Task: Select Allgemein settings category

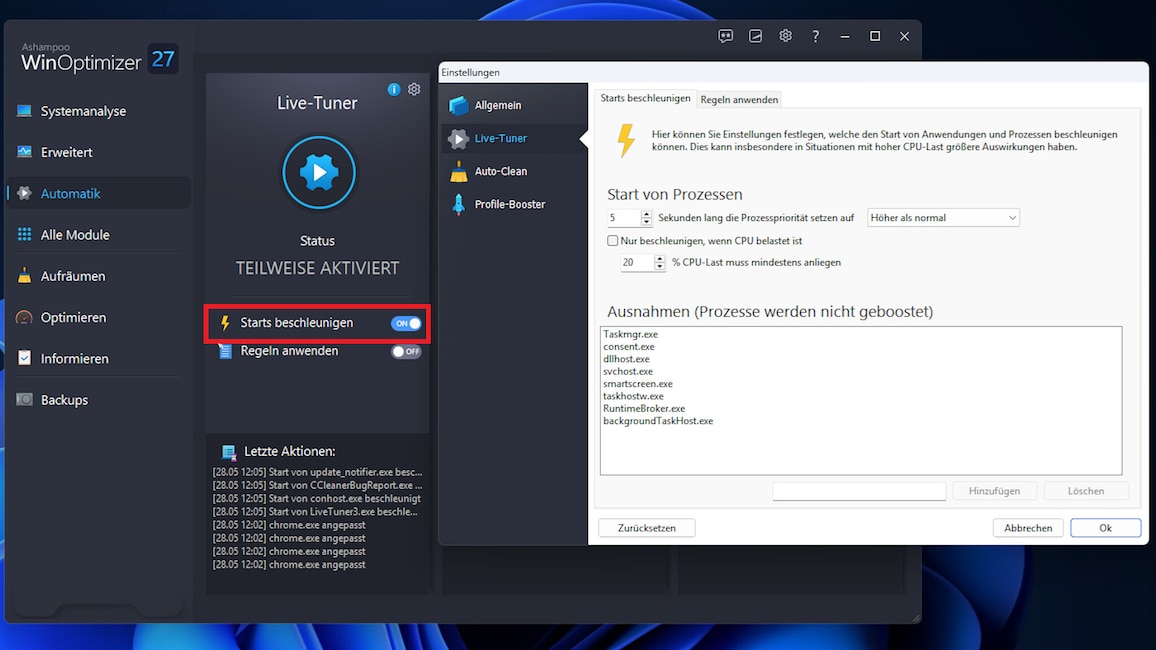Action: coord(514,105)
